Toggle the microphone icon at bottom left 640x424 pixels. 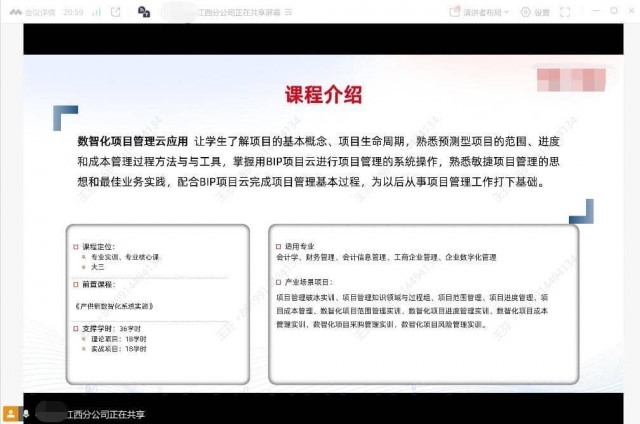25,412
